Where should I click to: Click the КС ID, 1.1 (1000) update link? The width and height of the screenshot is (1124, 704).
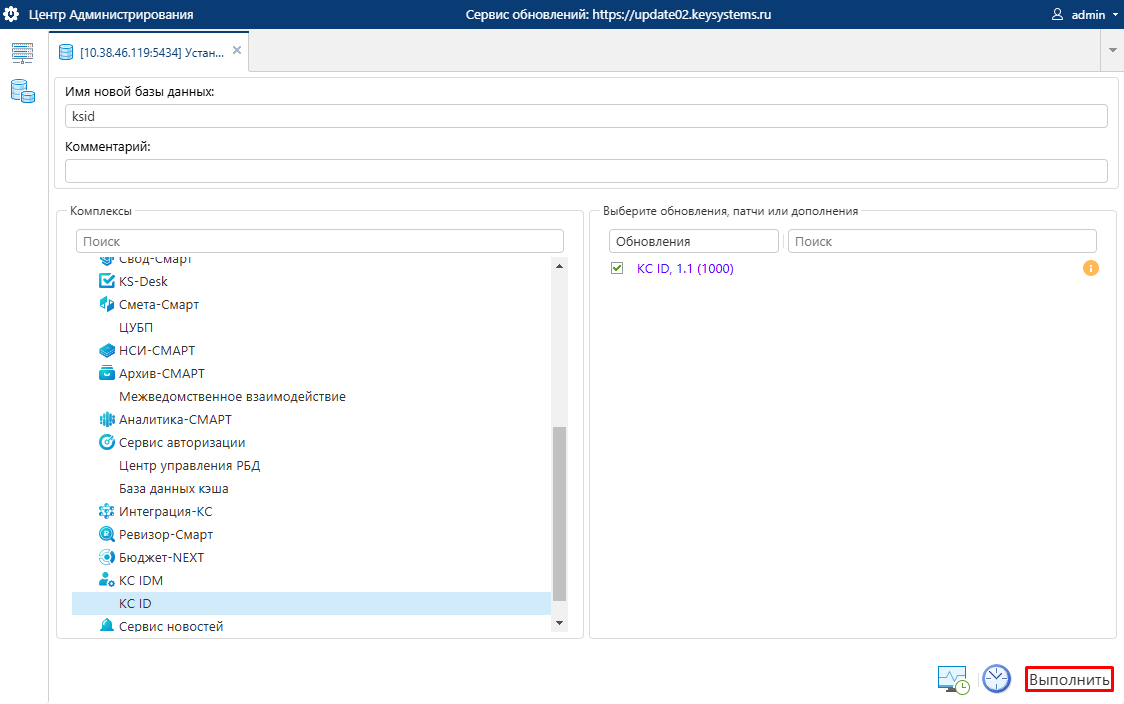(685, 268)
